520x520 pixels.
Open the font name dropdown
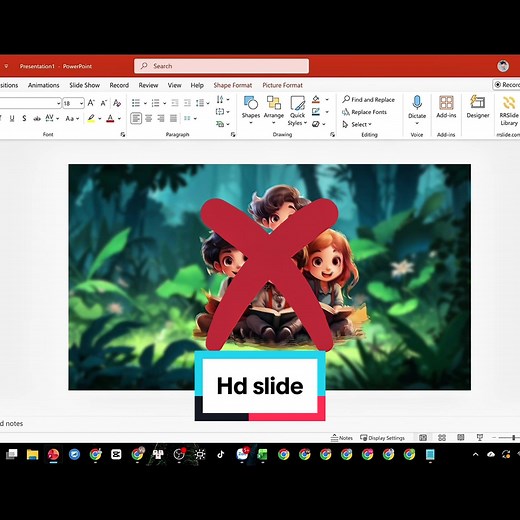coord(59,103)
